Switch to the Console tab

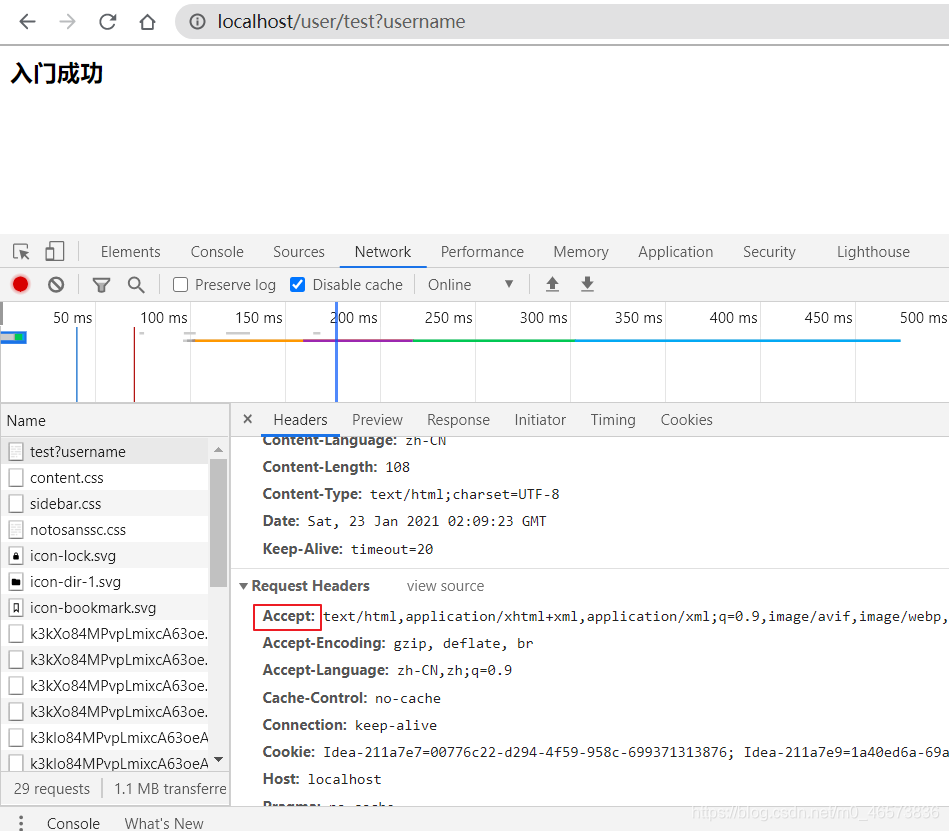click(217, 252)
